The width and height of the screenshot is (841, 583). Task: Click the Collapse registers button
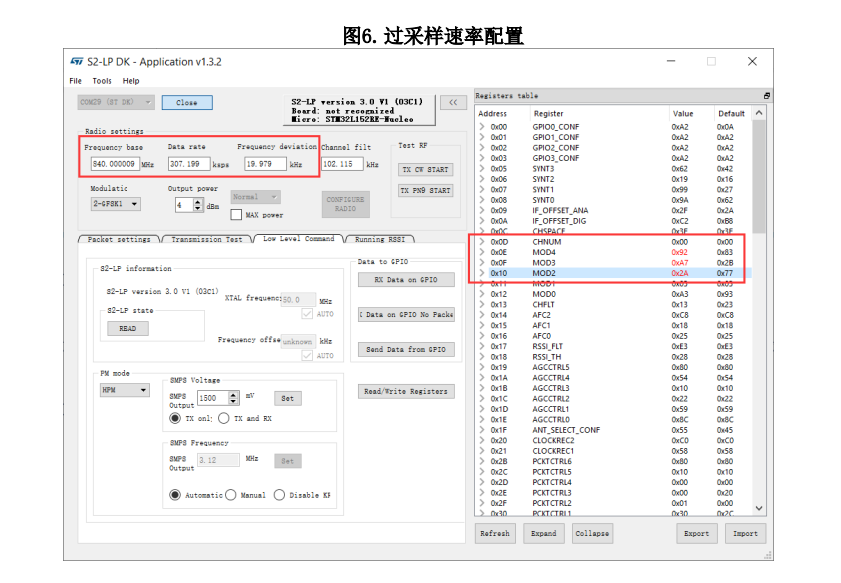592,534
